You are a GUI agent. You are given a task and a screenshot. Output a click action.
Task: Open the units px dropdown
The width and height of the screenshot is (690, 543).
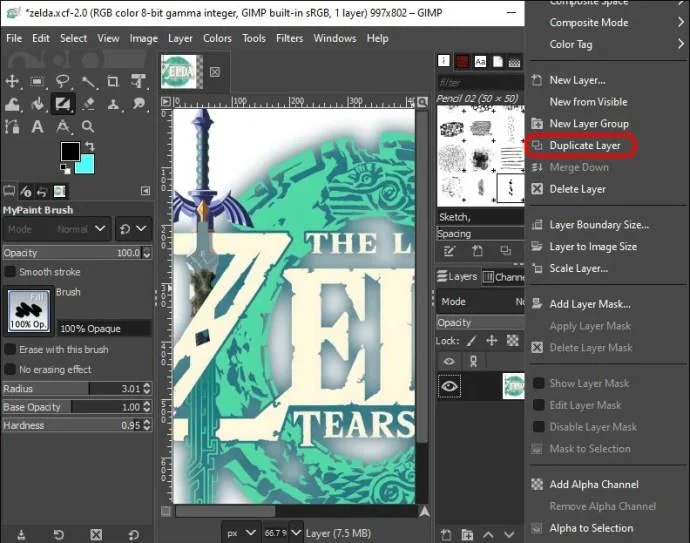tap(241, 533)
